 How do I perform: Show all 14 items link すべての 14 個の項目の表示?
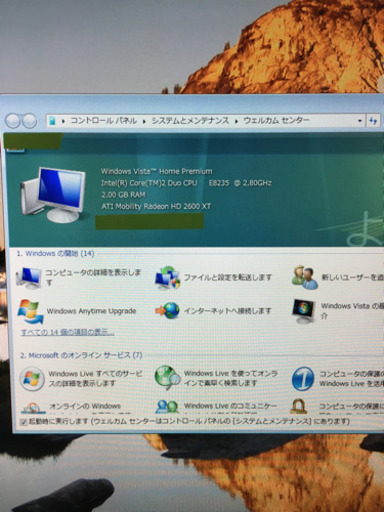point(68,332)
